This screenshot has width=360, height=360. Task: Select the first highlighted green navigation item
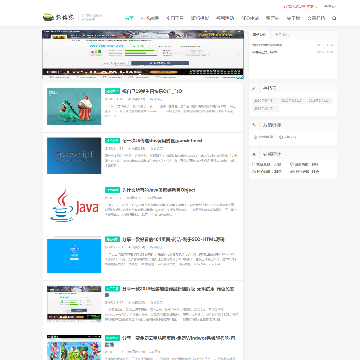coord(129,18)
